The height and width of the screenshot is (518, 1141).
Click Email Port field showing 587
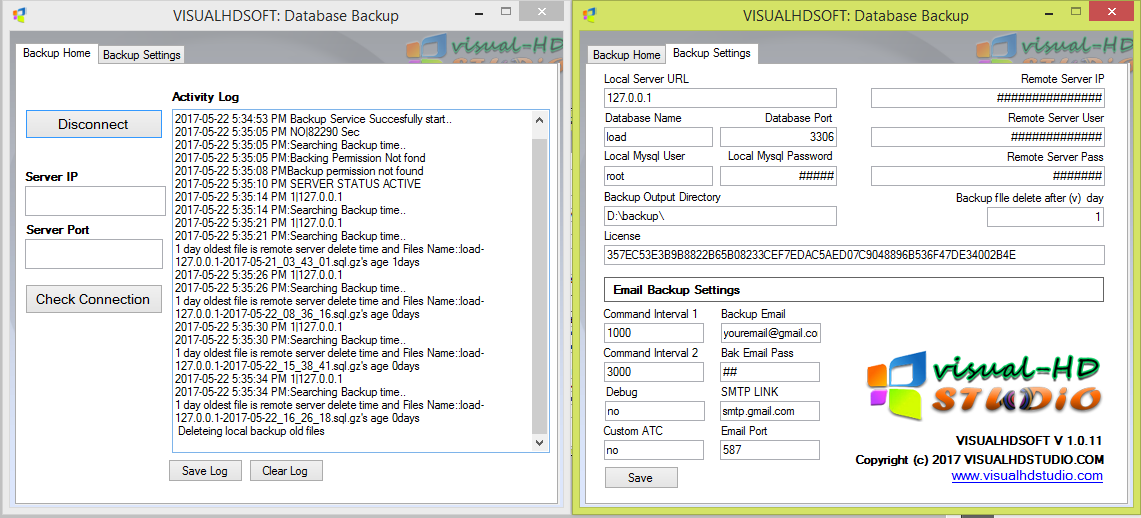[x=770, y=450]
